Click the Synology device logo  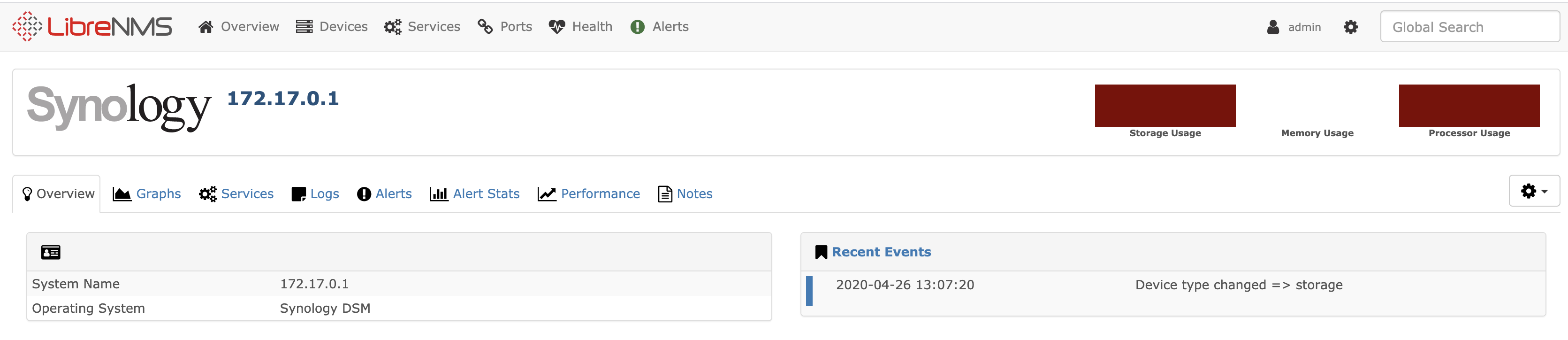click(119, 107)
